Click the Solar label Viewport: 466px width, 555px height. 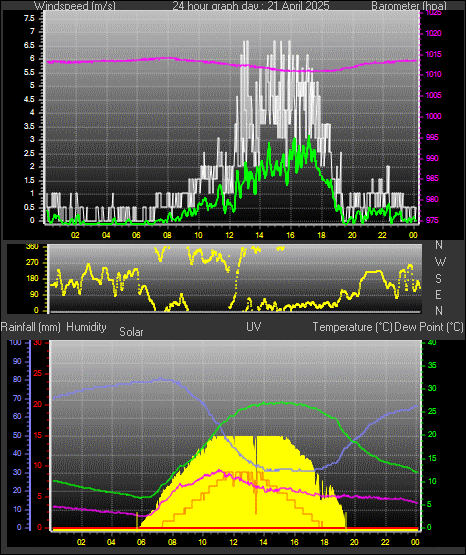(131, 332)
